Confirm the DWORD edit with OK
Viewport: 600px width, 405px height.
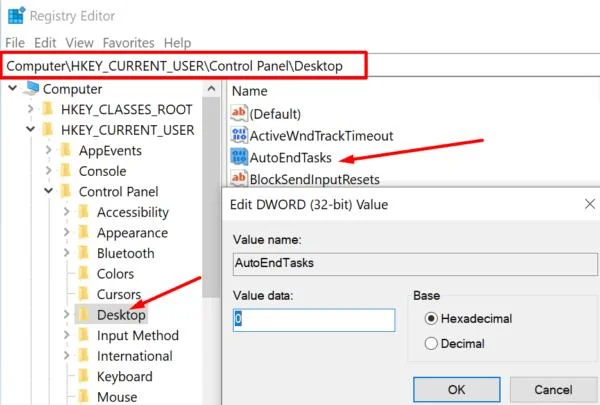[457, 390]
